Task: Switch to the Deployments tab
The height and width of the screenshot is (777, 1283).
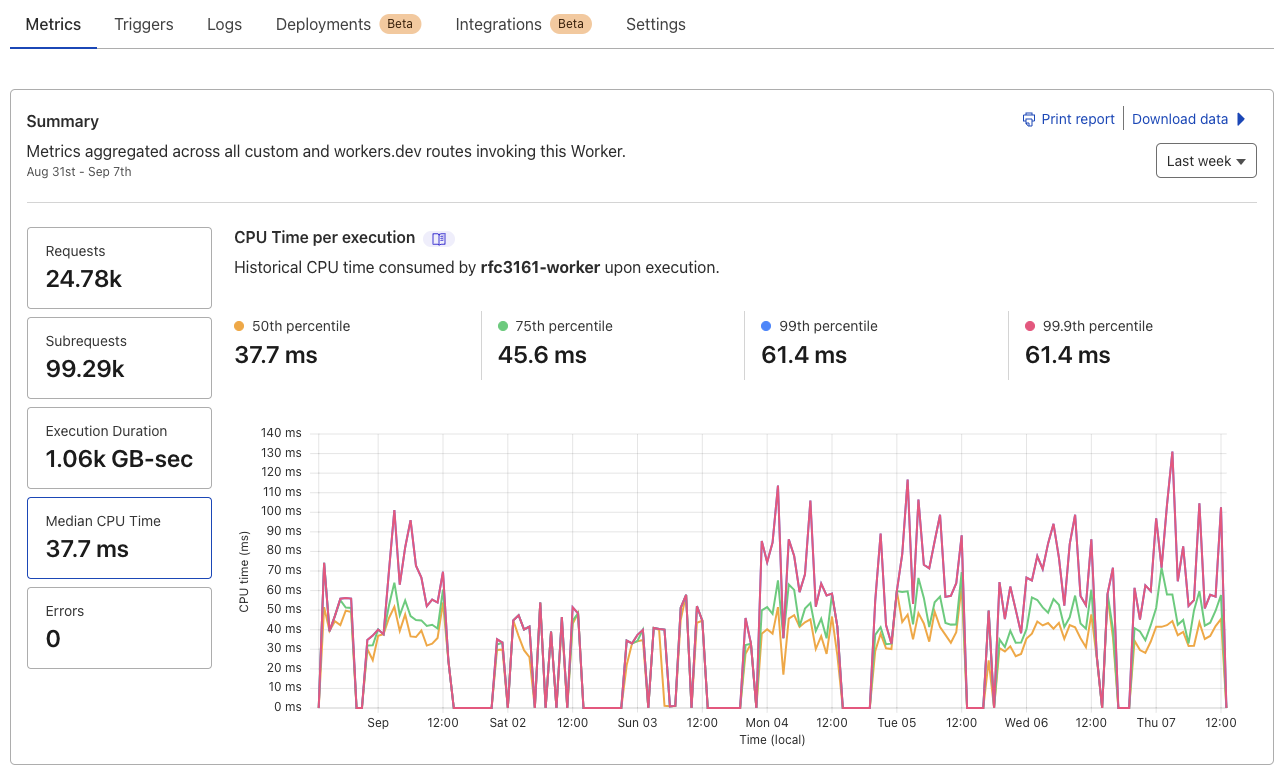Action: pyautogui.click(x=322, y=24)
